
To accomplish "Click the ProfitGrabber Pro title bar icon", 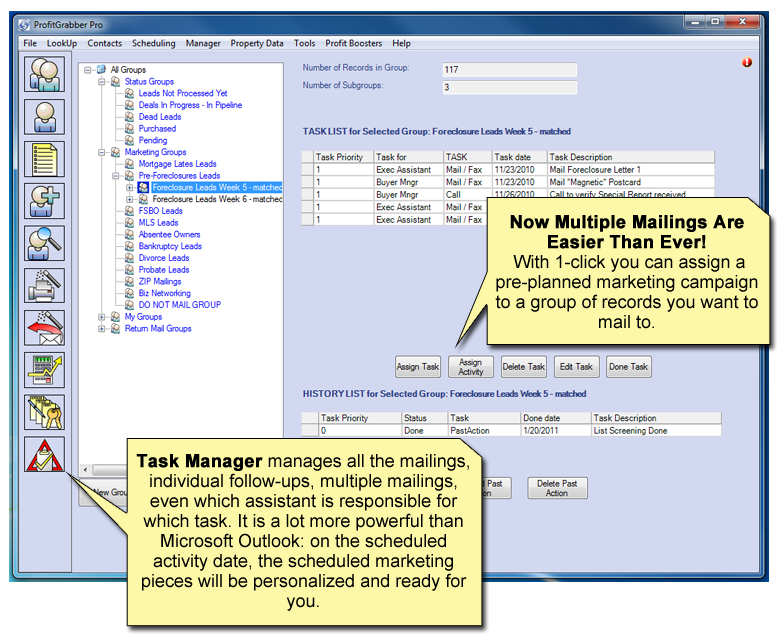I will pos(24,24).
